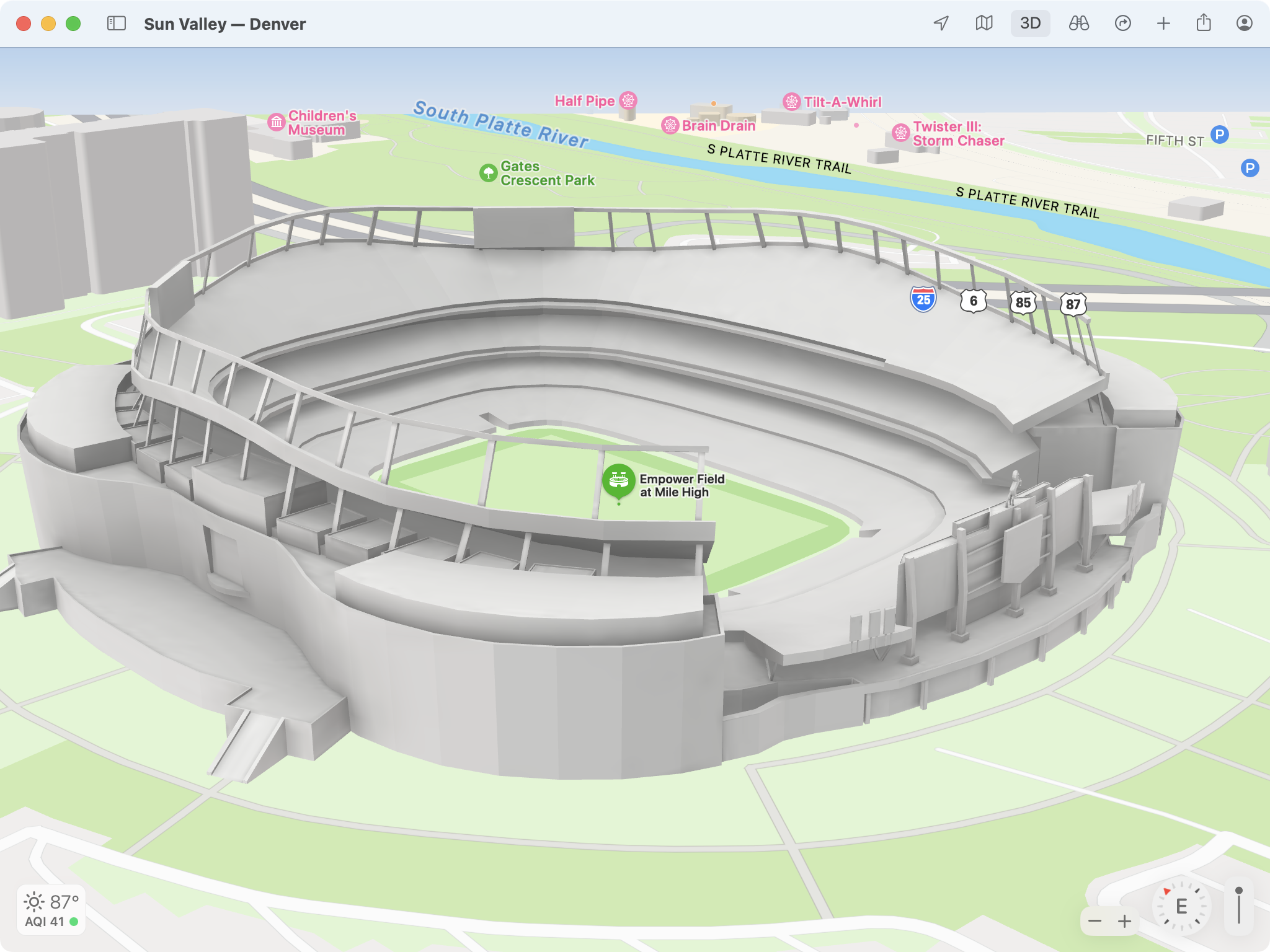Image resolution: width=1270 pixels, height=952 pixels.
Task: Toggle the weather and AQI widget
Action: (x=52, y=909)
